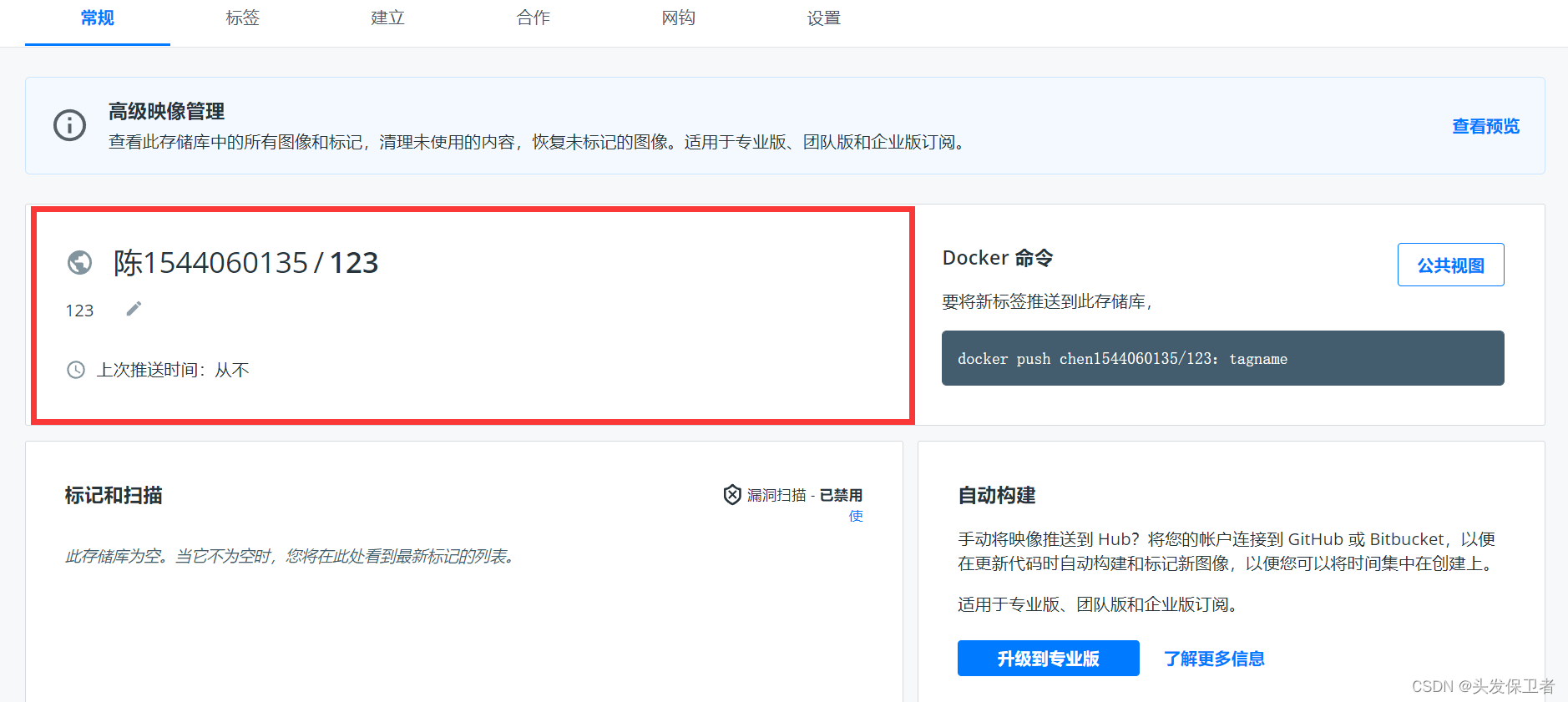Open the 标签 tab
The height and width of the screenshot is (702, 1568).
243,18
